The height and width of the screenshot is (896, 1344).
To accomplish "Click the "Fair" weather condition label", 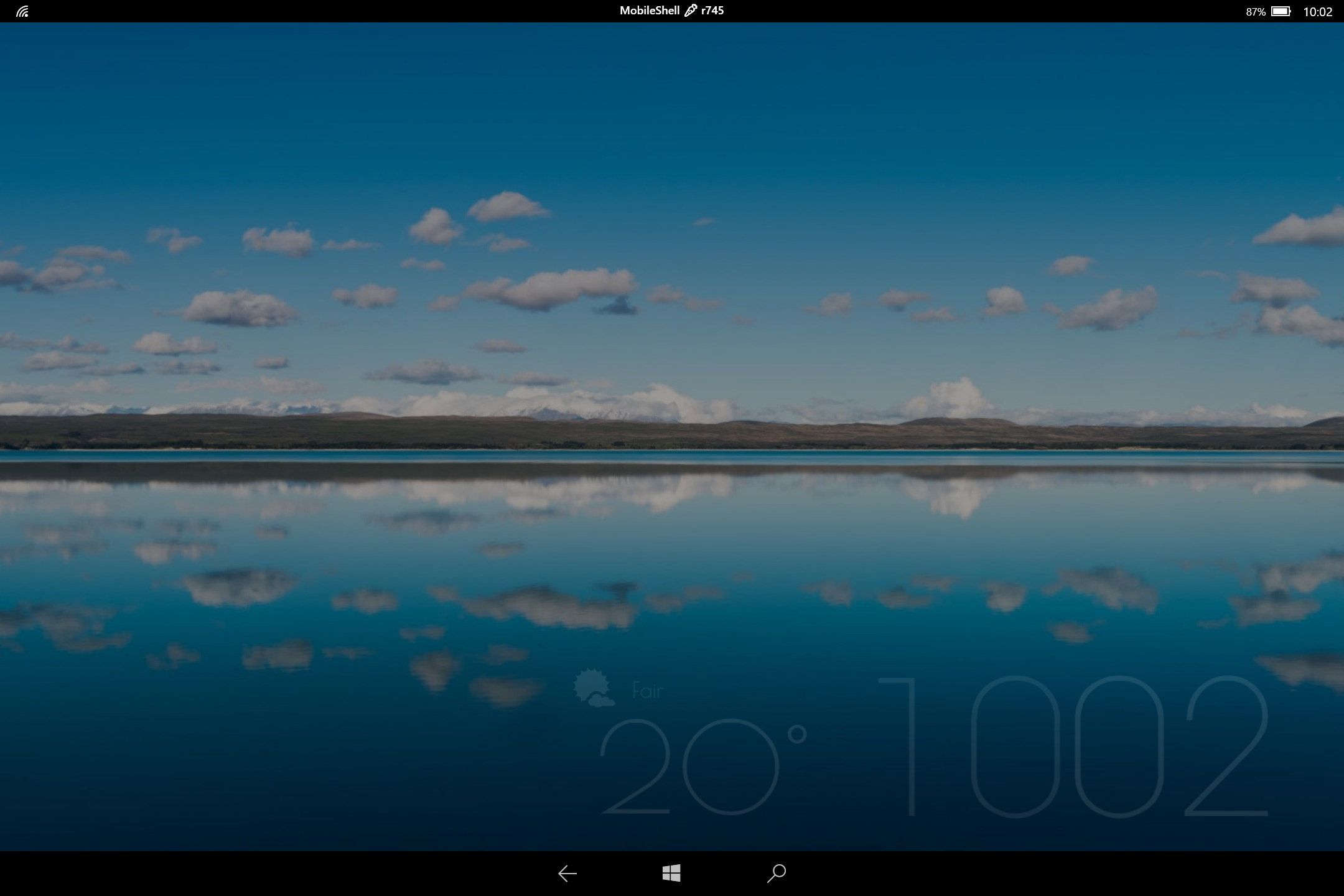I will tap(647, 691).
